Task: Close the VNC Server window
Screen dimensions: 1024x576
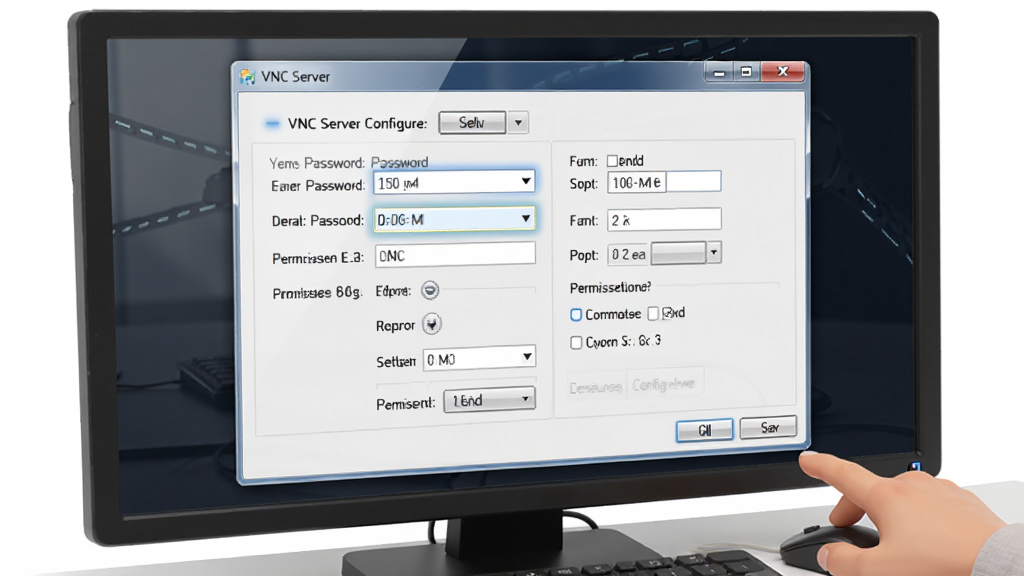Action: pyautogui.click(x=783, y=71)
